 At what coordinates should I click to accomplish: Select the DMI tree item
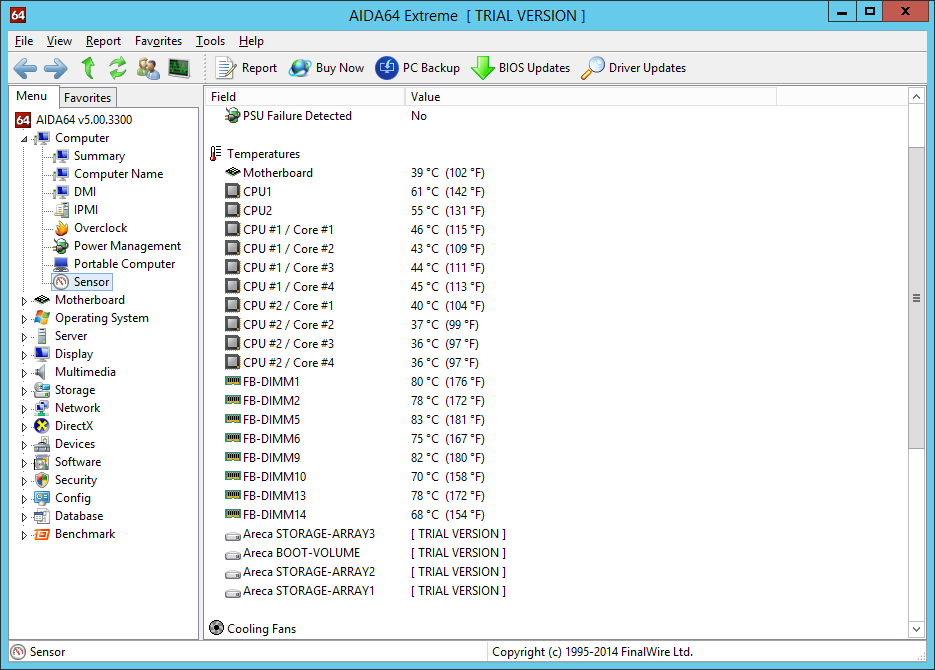(85, 192)
